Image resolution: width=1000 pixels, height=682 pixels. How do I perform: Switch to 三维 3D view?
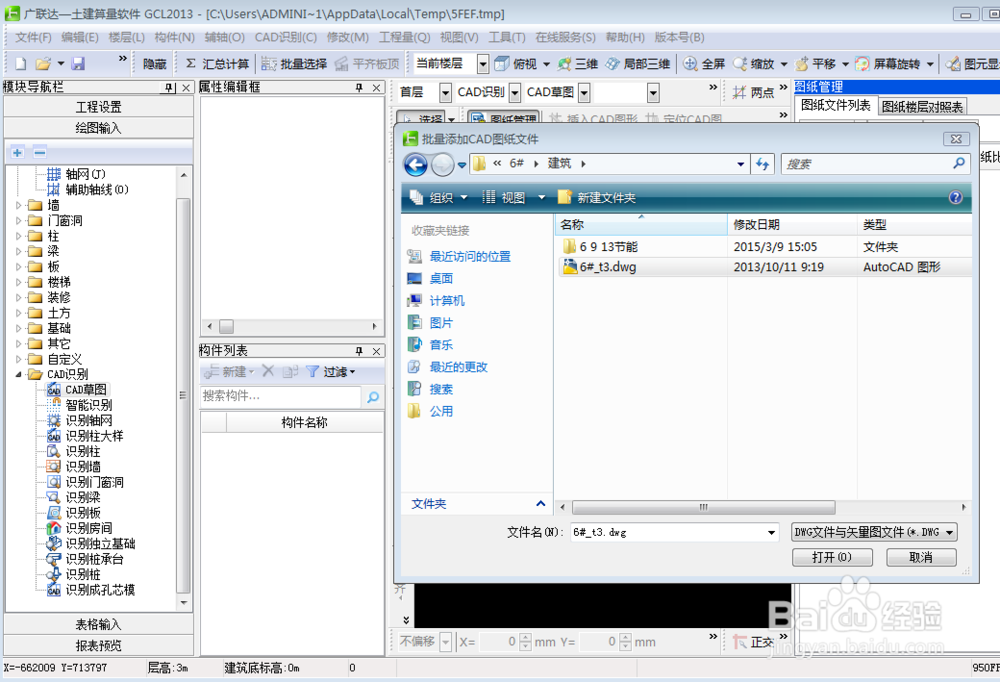pyautogui.click(x=577, y=64)
